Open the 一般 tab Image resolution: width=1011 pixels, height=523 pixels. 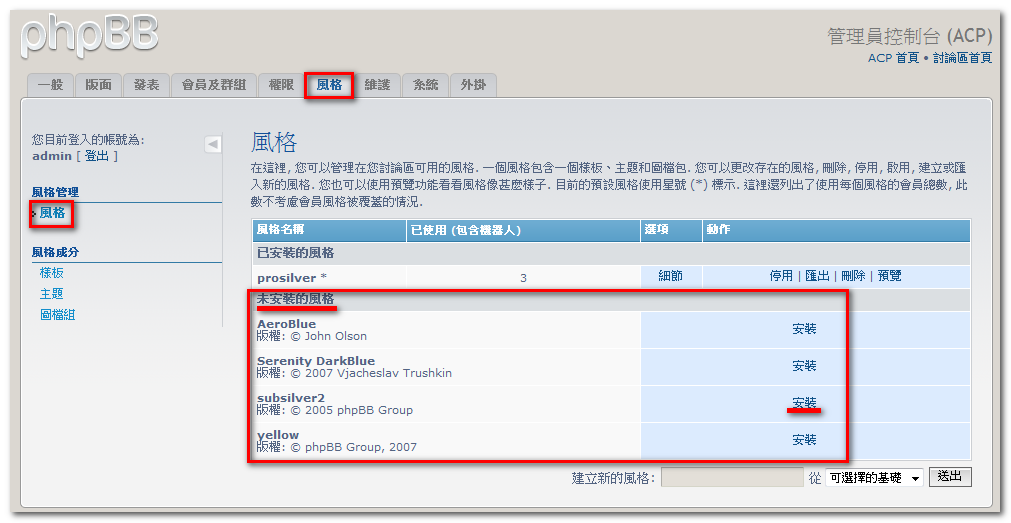click(50, 85)
